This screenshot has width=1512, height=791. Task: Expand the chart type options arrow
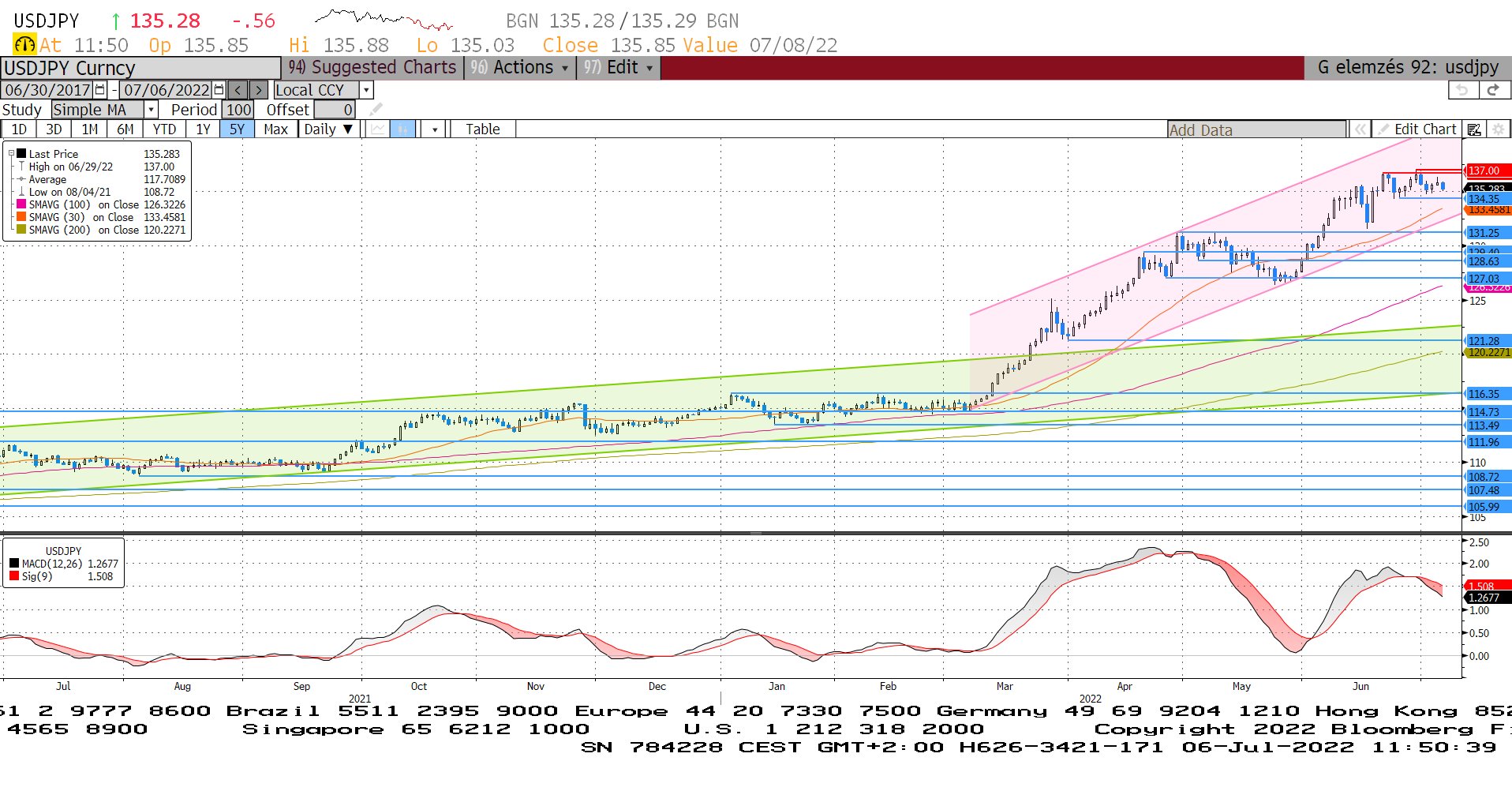tap(435, 129)
